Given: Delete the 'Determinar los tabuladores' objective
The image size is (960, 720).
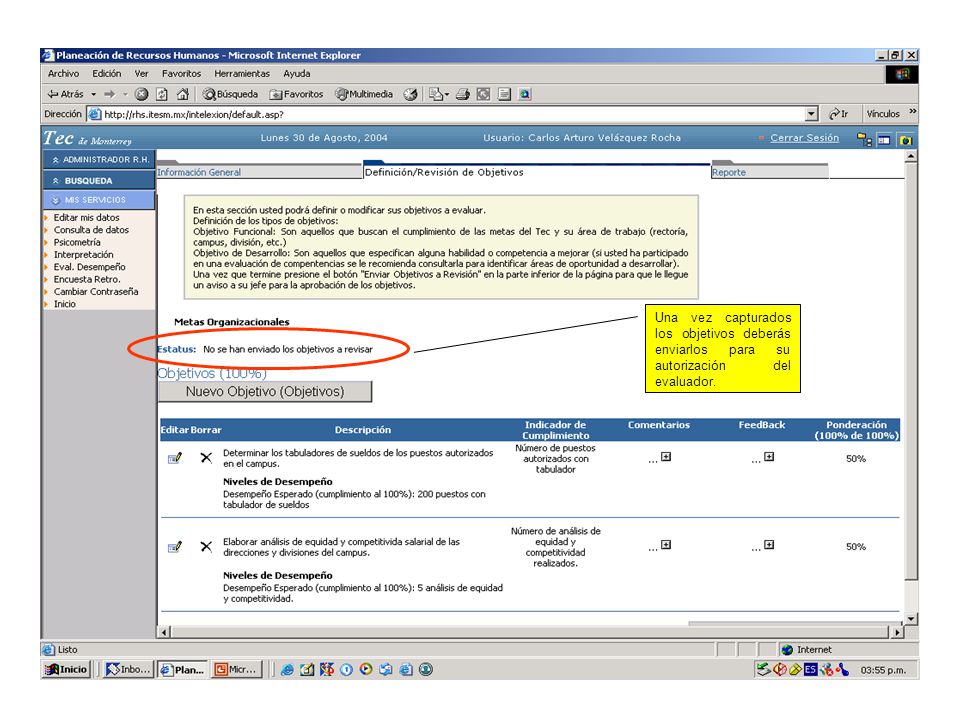Looking at the screenshot, I should [206, 458].
